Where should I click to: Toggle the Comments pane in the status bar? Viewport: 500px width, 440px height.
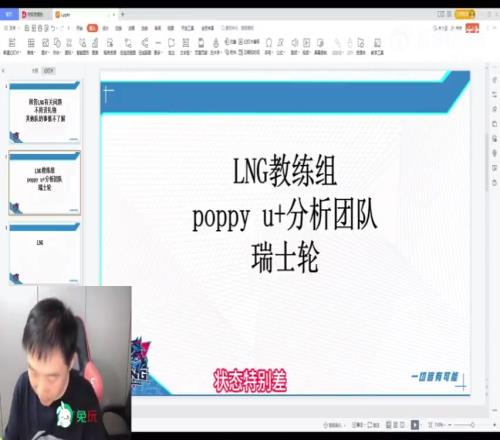tap(374, 425)
